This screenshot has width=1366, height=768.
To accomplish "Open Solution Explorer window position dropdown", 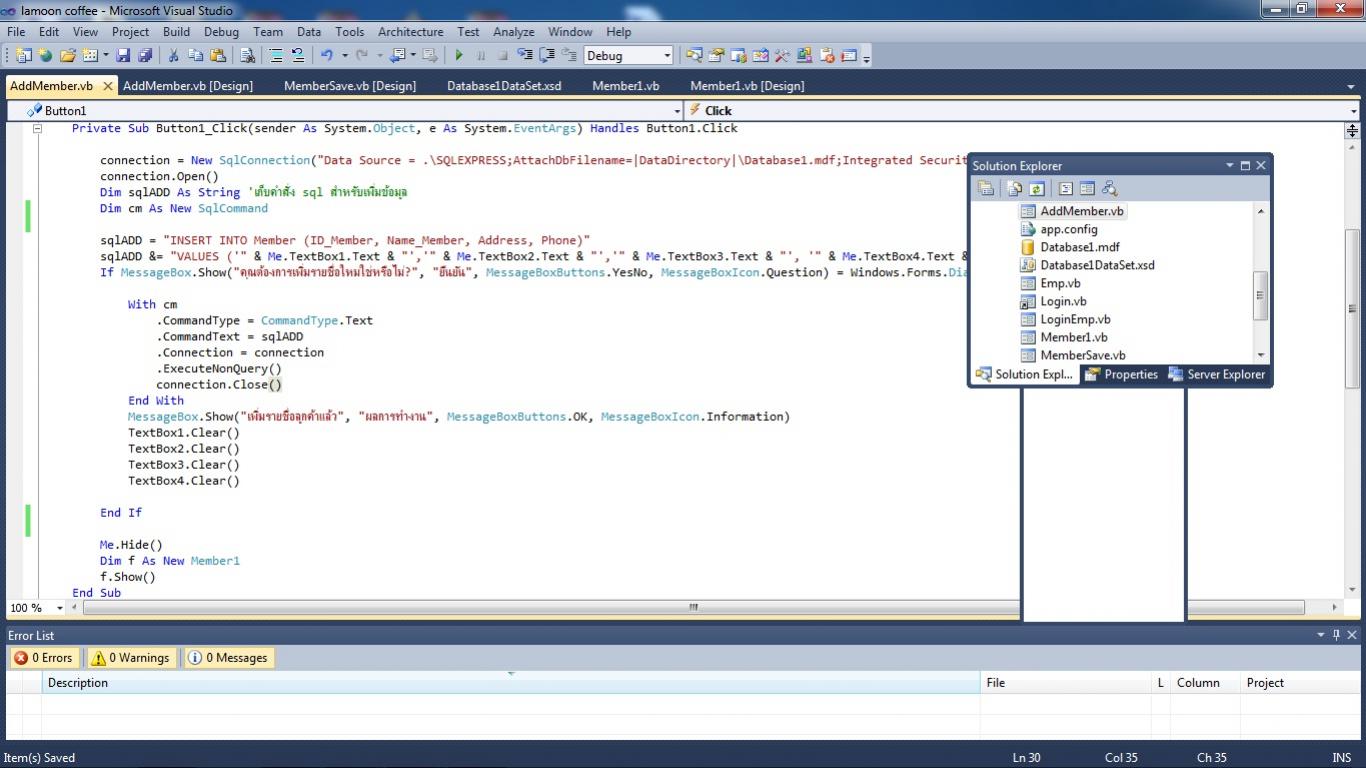I will point(1230,166).
